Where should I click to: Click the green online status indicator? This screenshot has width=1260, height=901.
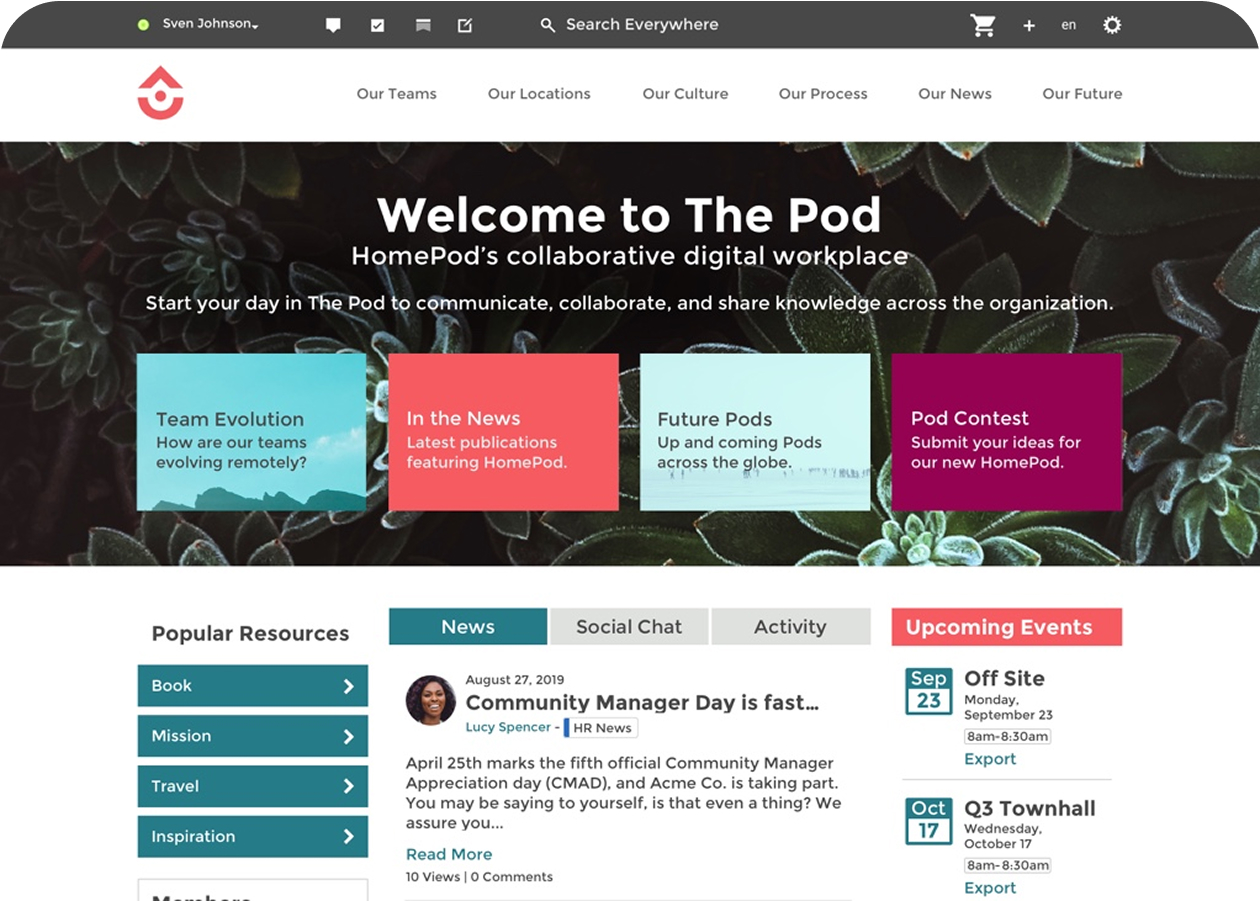coord(143,24)
